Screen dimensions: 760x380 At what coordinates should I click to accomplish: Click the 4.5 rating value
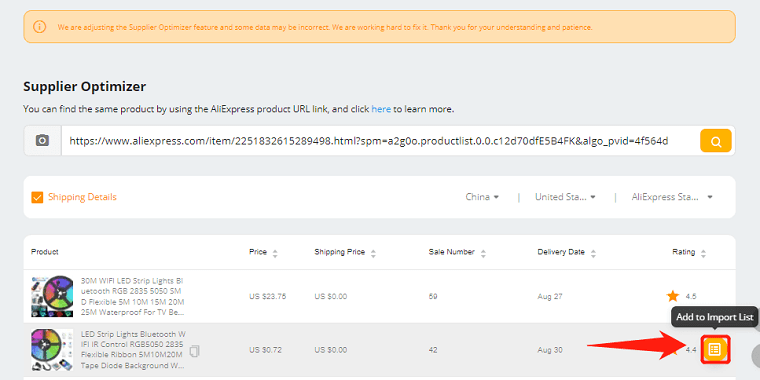point(691,296)
